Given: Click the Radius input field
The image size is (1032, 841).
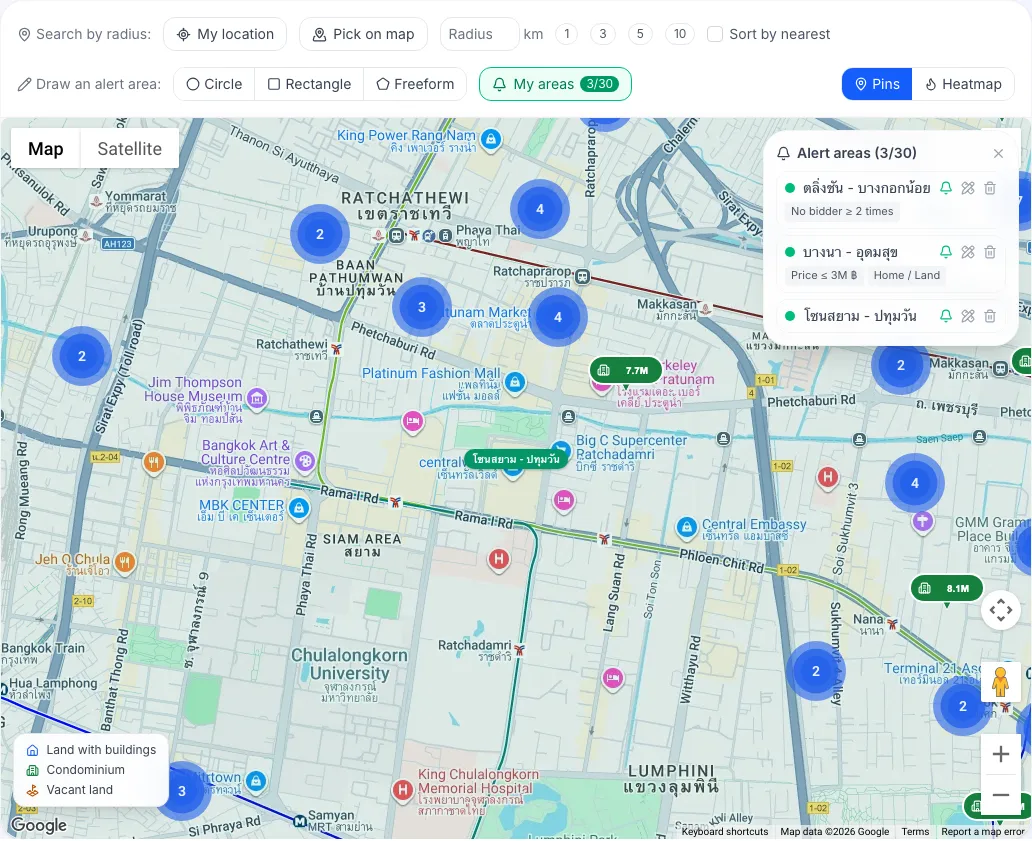Looking at the screenshot, I should [x=479, y=34].
